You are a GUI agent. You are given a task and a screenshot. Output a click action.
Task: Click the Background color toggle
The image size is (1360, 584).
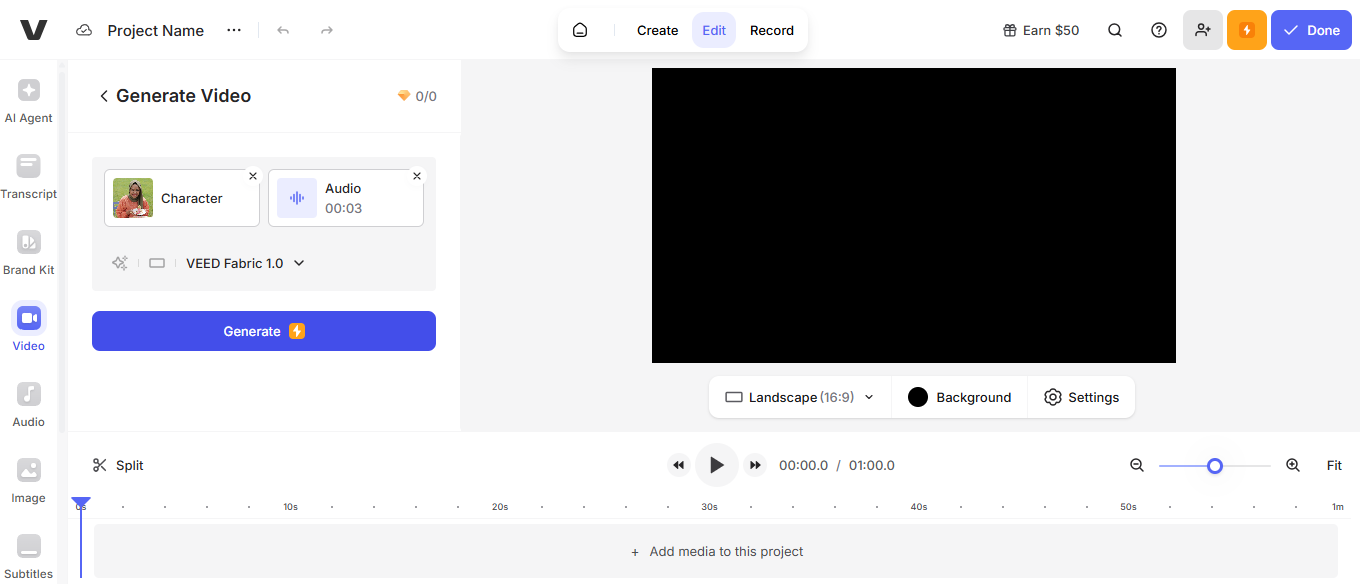click(958, 397)
